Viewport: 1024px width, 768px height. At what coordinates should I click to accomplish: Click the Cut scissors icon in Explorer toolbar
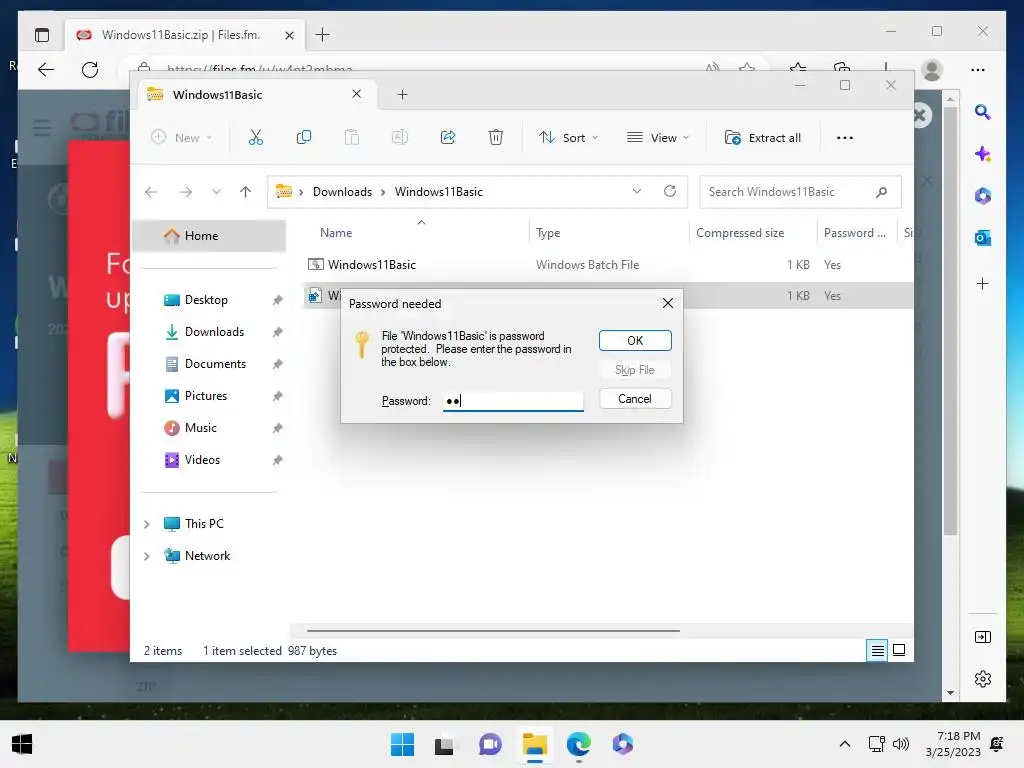coord(255,137)
